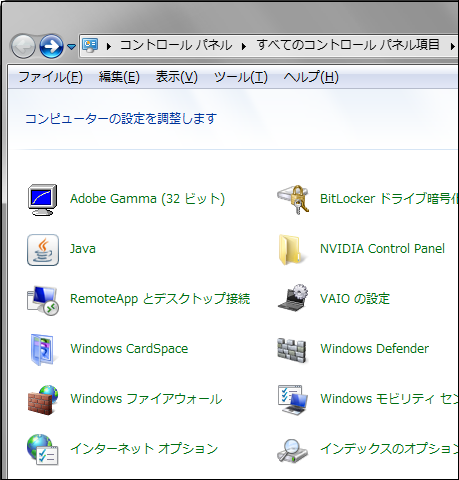Click the Windows Defender wall icon
The width and height of the screenshot is (459, 480).
pos(292,350)
